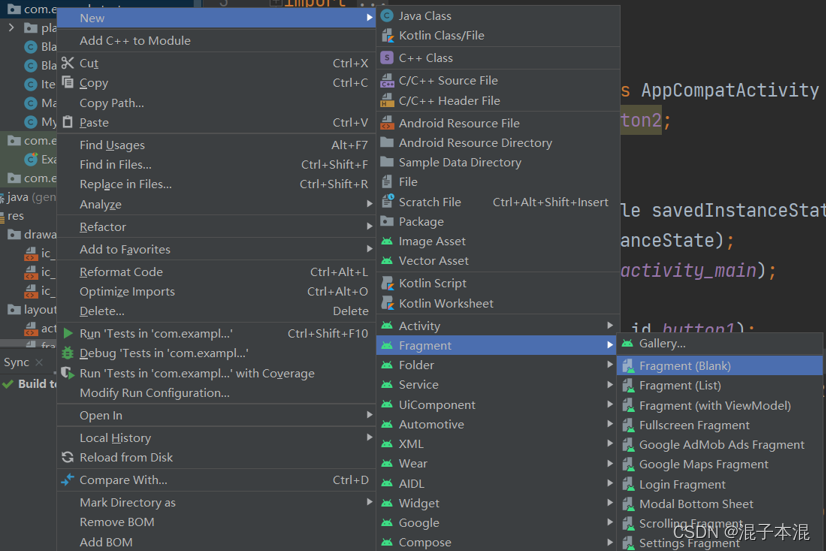Viewport: 826px width, 551px height.
Task: Expand the Refactor submenu arrow
Action: (x=369, y=227)
